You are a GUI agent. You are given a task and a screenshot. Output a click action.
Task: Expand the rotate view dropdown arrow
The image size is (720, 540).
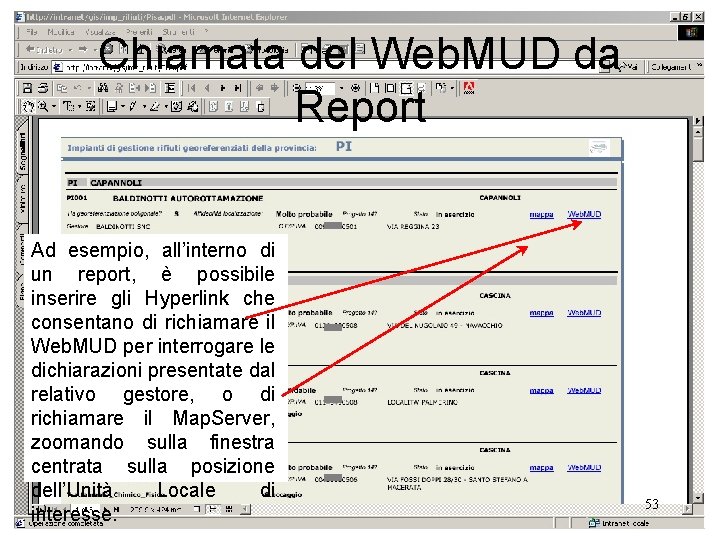pyautogui.click(x=452, y=88)
